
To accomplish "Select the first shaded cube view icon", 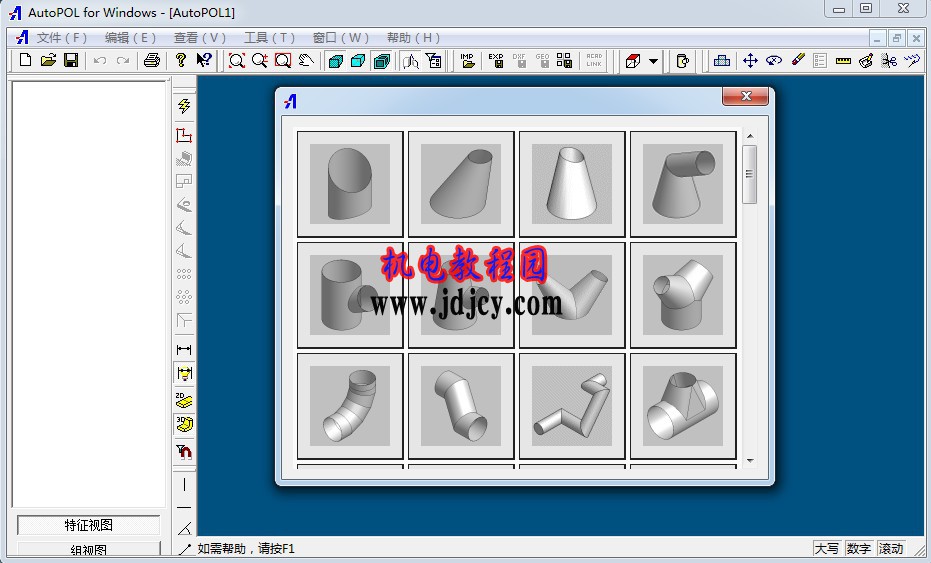I will [x=335, y=61].
